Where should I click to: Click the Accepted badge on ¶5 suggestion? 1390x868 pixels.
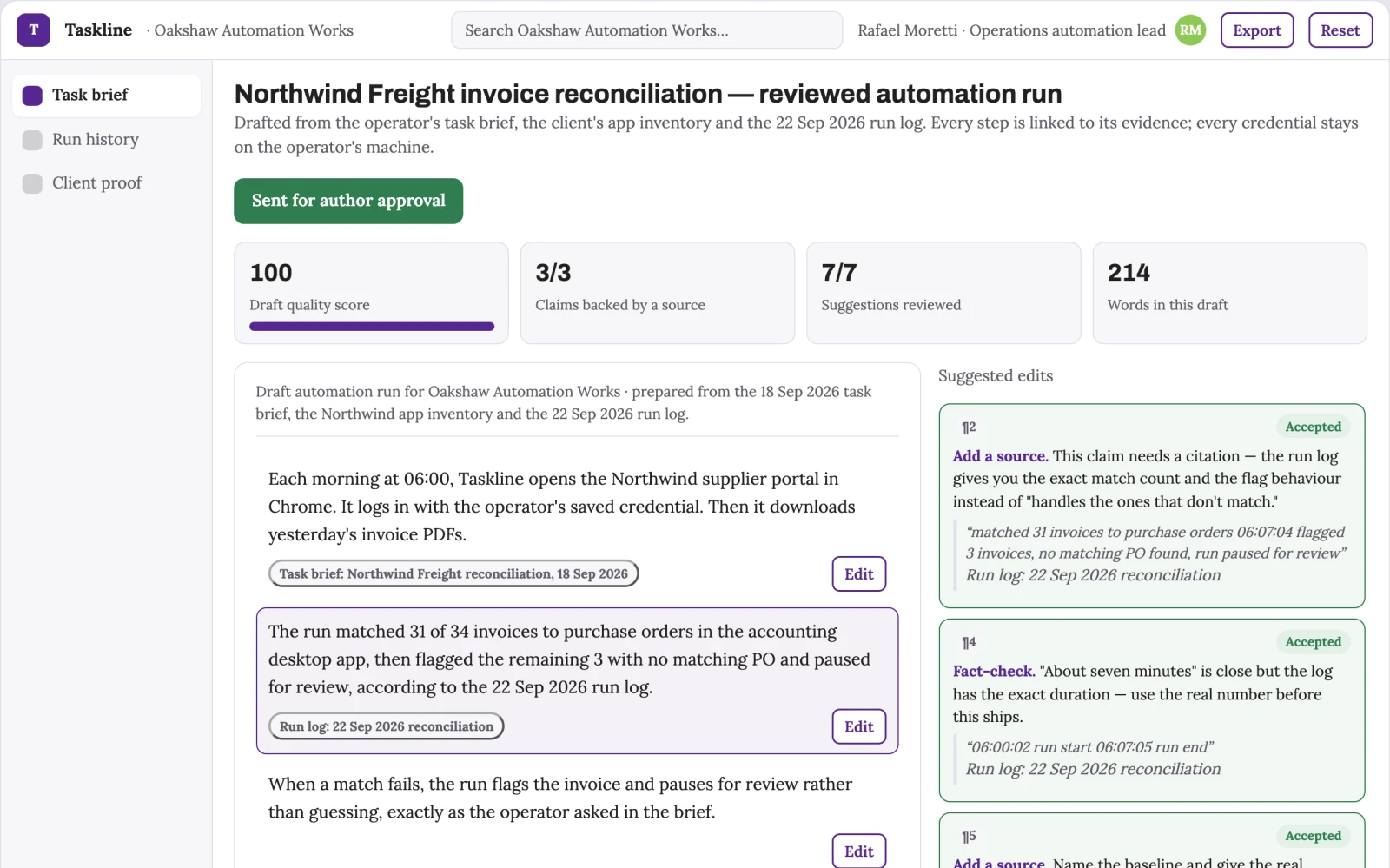coord(1313,836)
